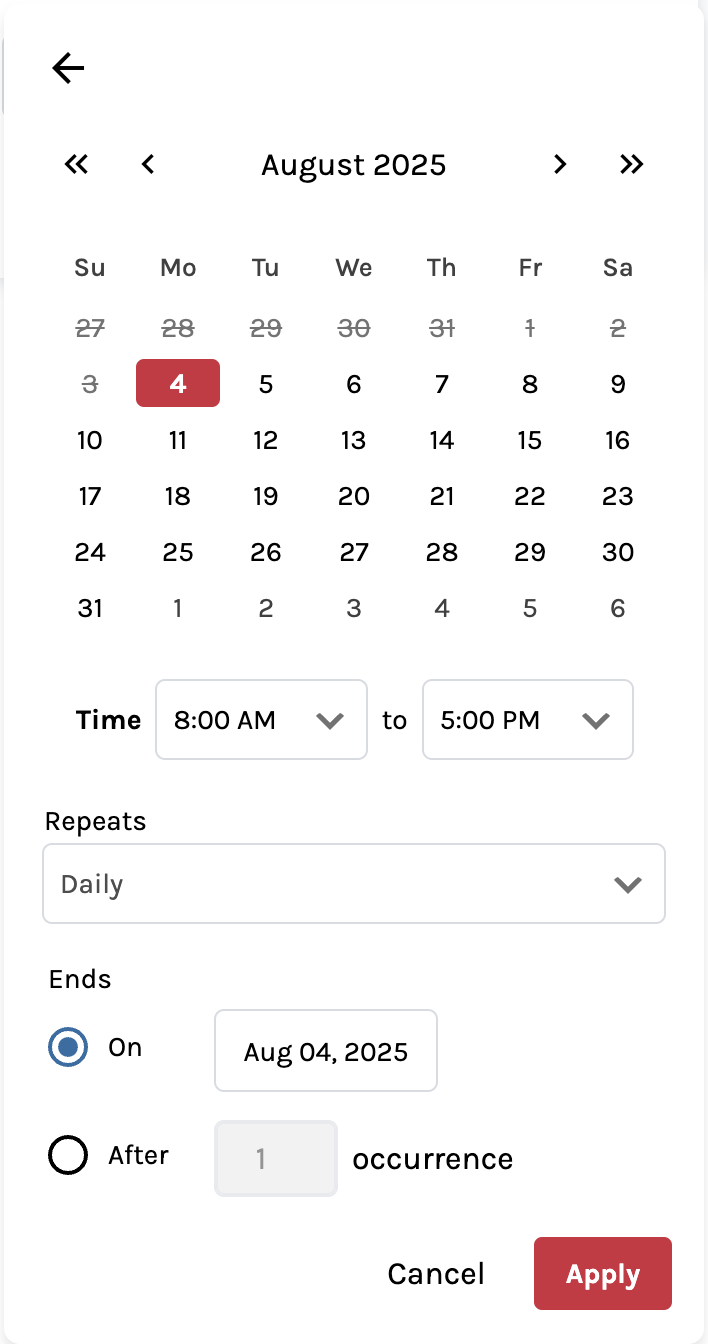Expand the Repeats "Daily" dropdown
708x1344 pixels.
(353, 884)
